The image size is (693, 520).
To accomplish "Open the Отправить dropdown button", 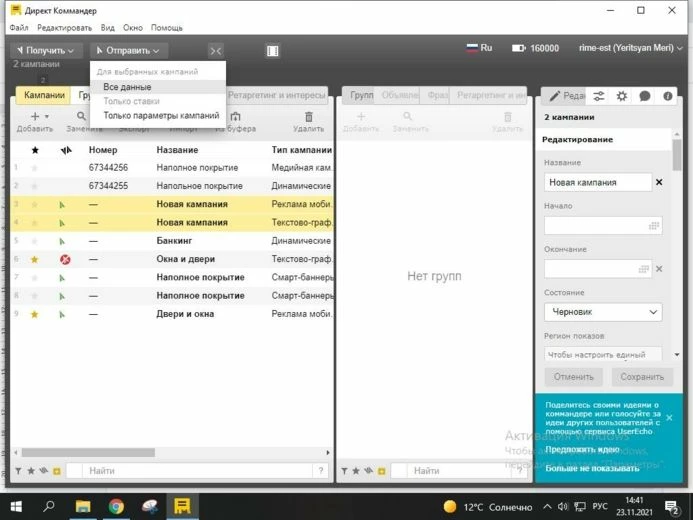I will point(128,50).
